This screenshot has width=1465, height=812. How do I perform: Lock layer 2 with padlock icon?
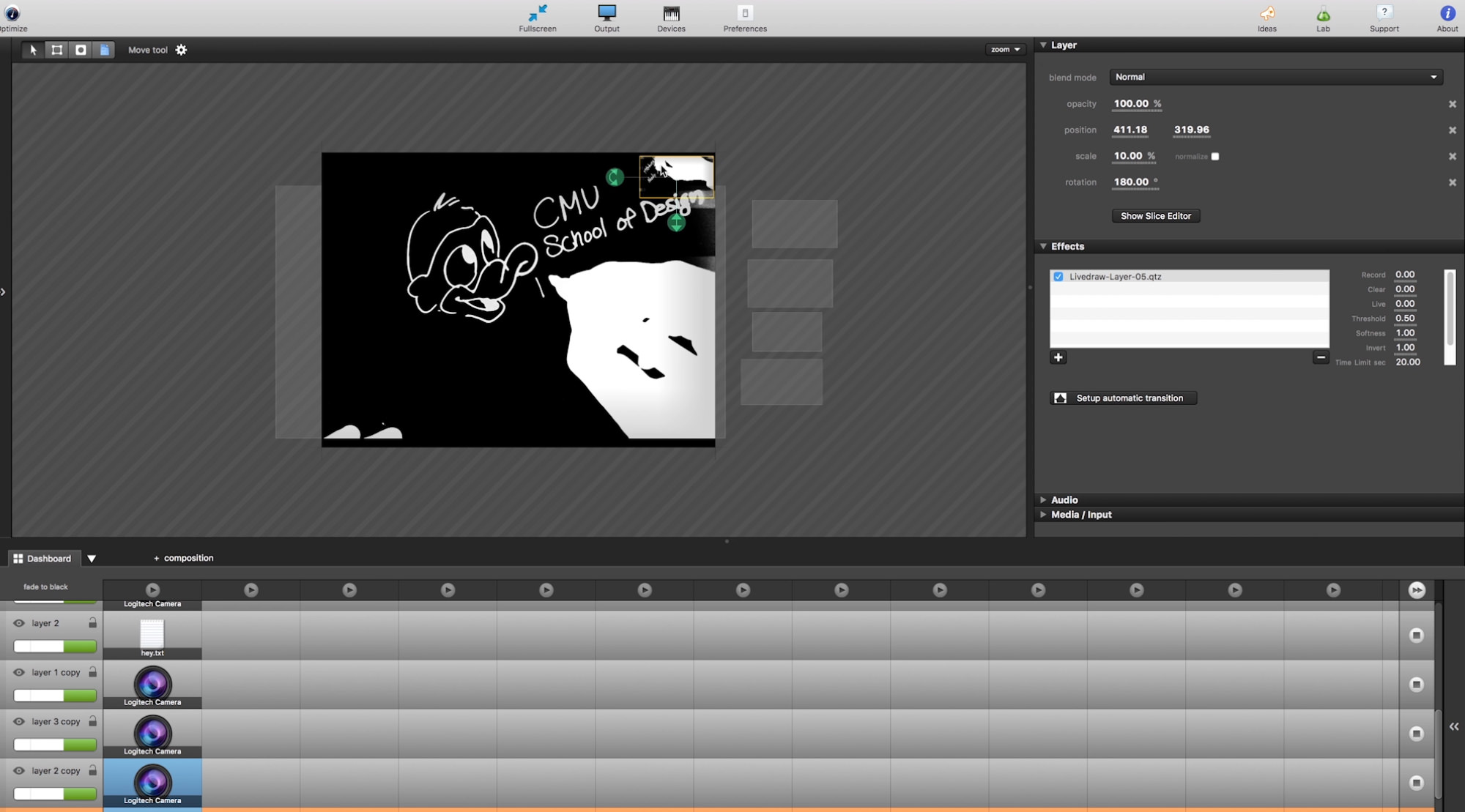[x=92, y=622]
